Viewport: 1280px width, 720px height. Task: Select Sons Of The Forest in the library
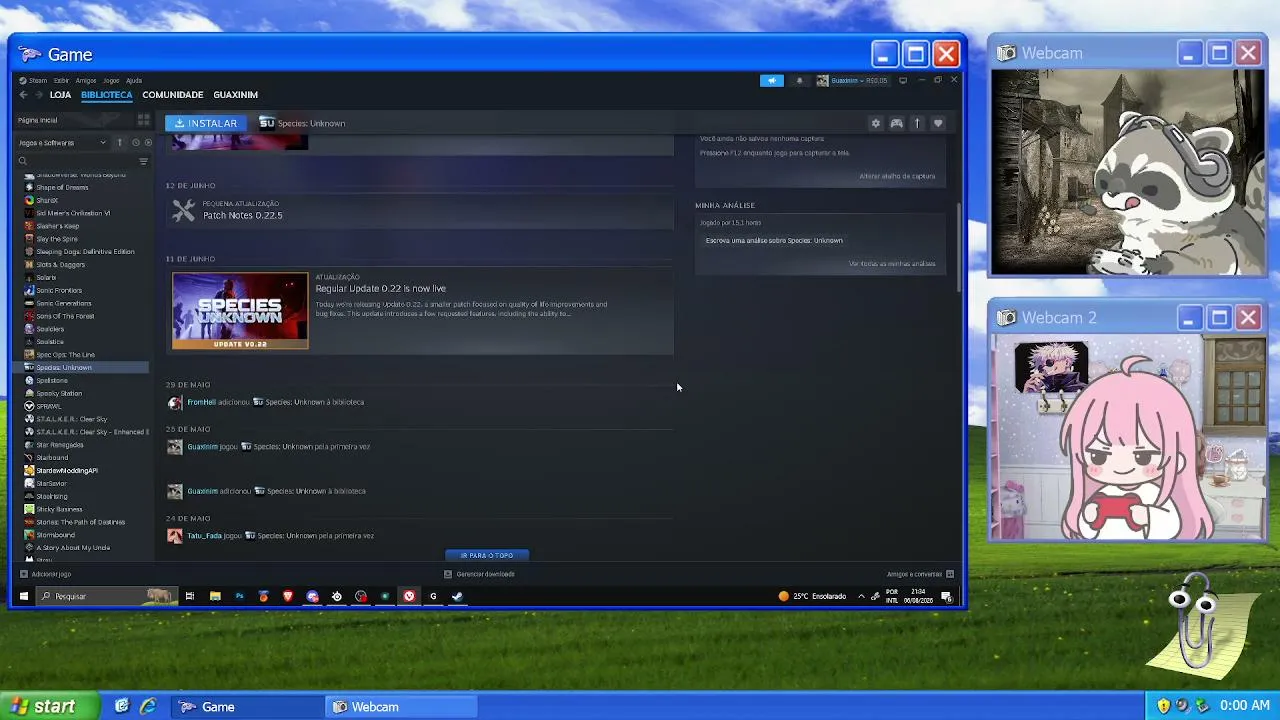pyautogui.click(x=65, y=316)
